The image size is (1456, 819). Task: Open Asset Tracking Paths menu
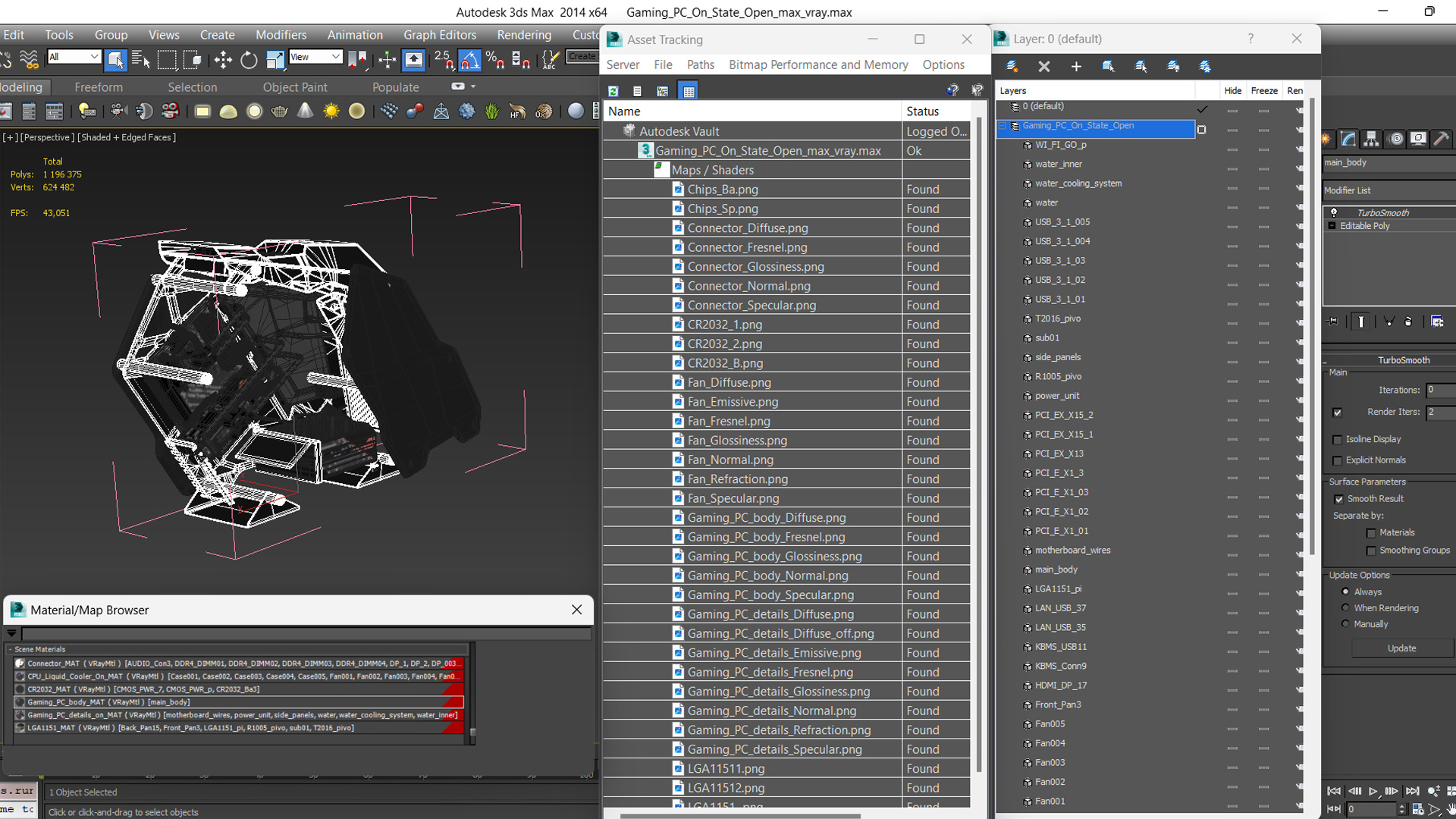coord(700,65)
